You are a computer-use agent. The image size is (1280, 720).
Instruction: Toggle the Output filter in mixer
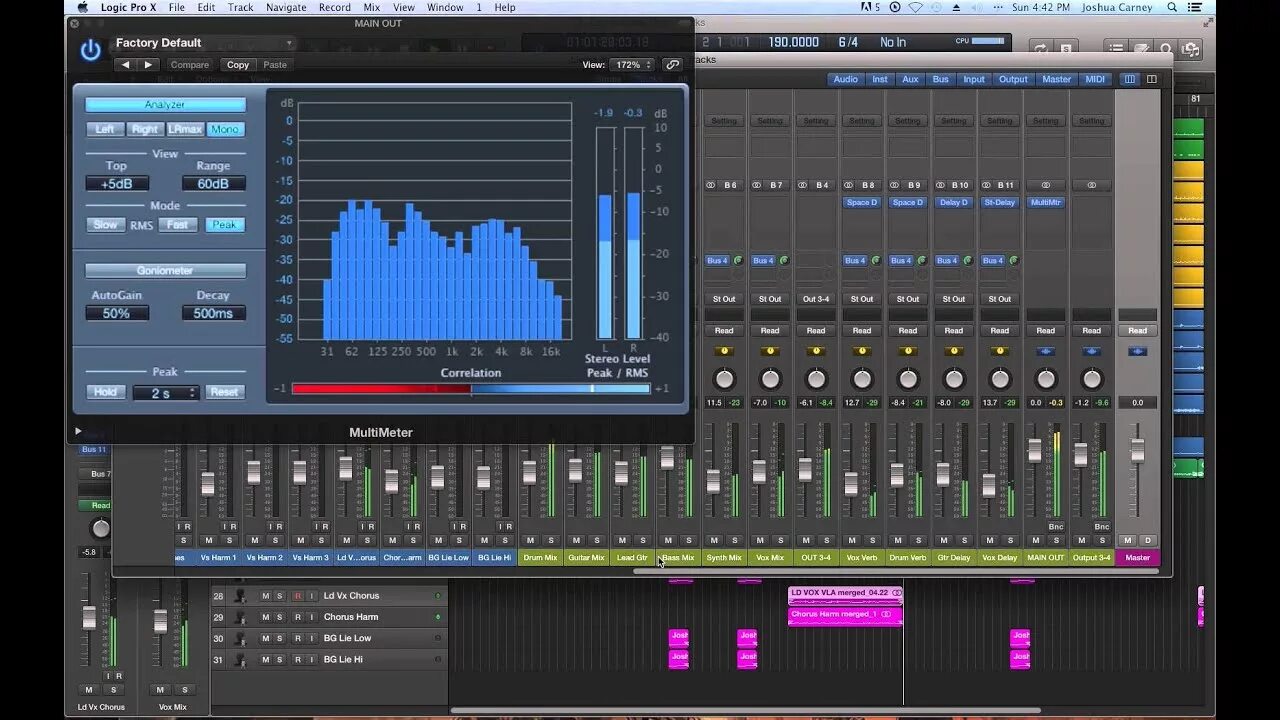pyautogui.click(x=1013, y=79)
